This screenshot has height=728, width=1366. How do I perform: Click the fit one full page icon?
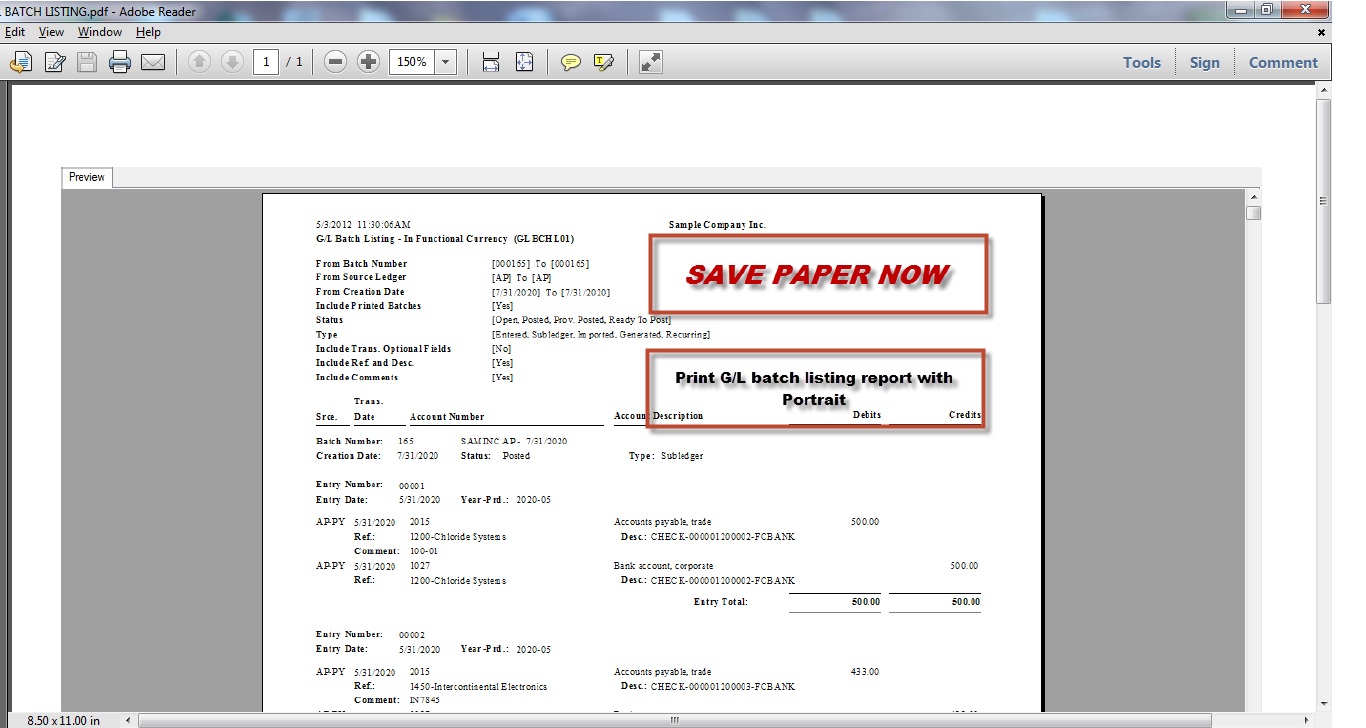(x=524, y=62)
